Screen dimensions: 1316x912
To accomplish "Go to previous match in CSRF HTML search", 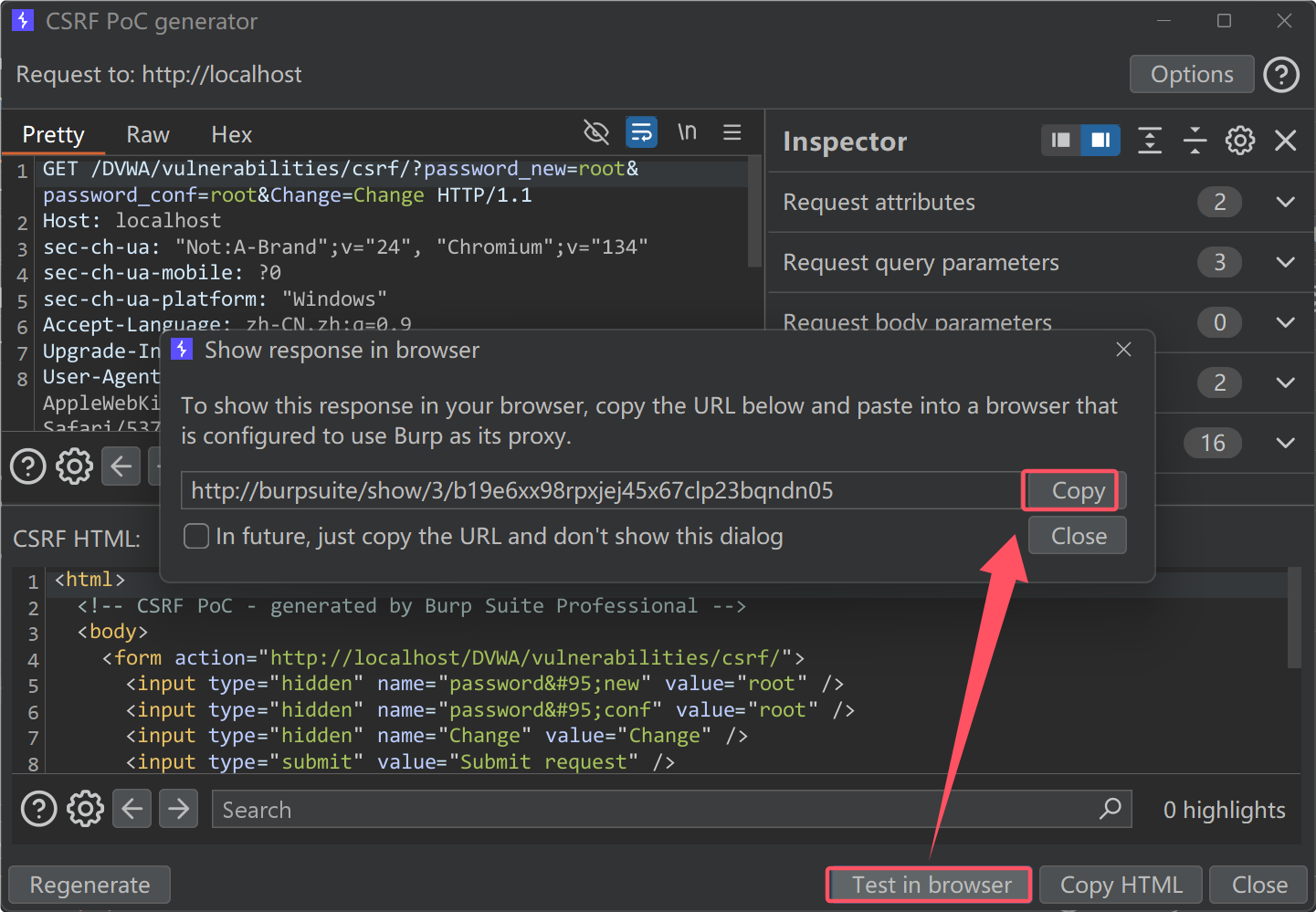I will [132, 809].
